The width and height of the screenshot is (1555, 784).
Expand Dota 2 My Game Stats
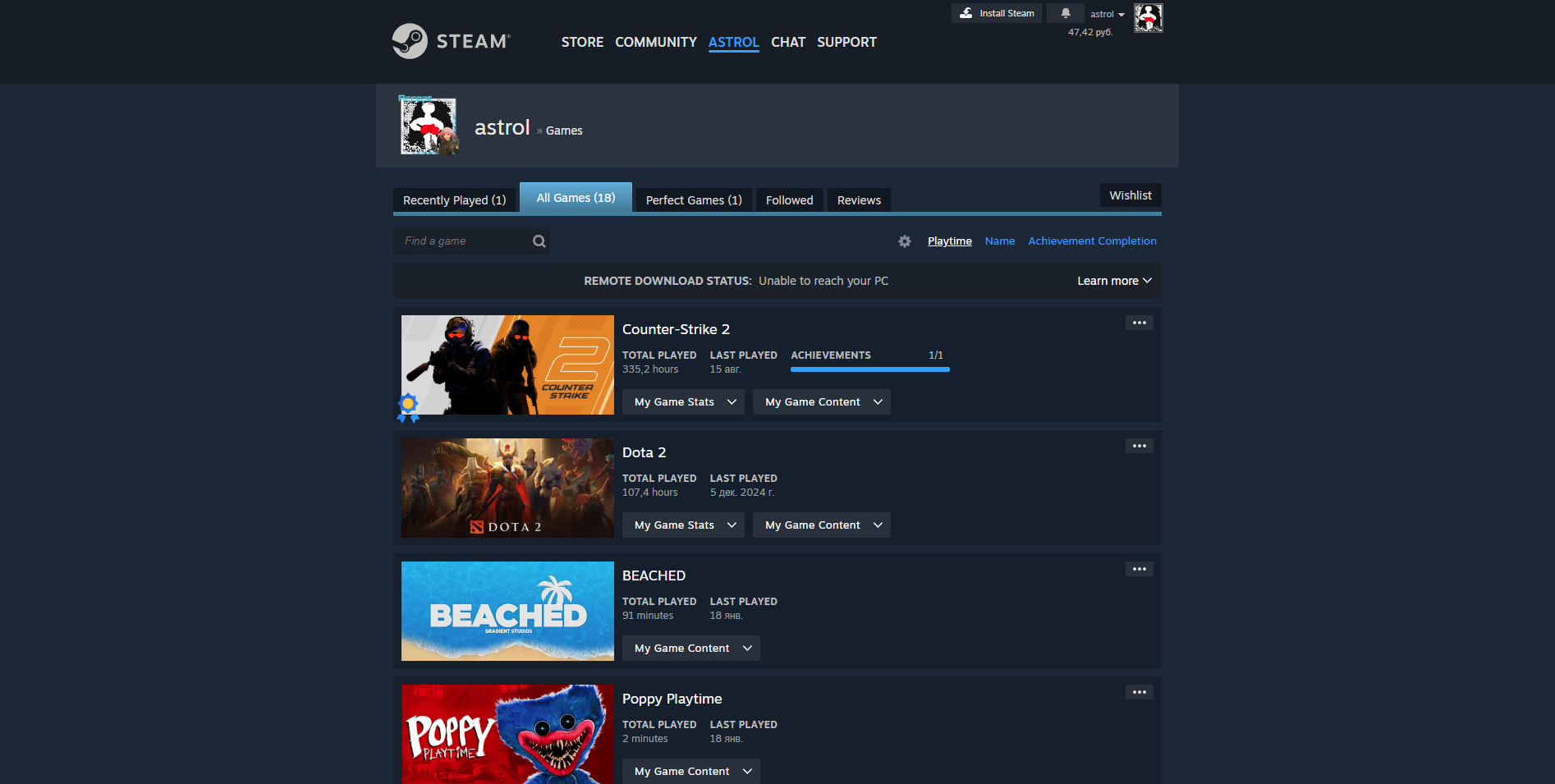(x=683, y=525)
